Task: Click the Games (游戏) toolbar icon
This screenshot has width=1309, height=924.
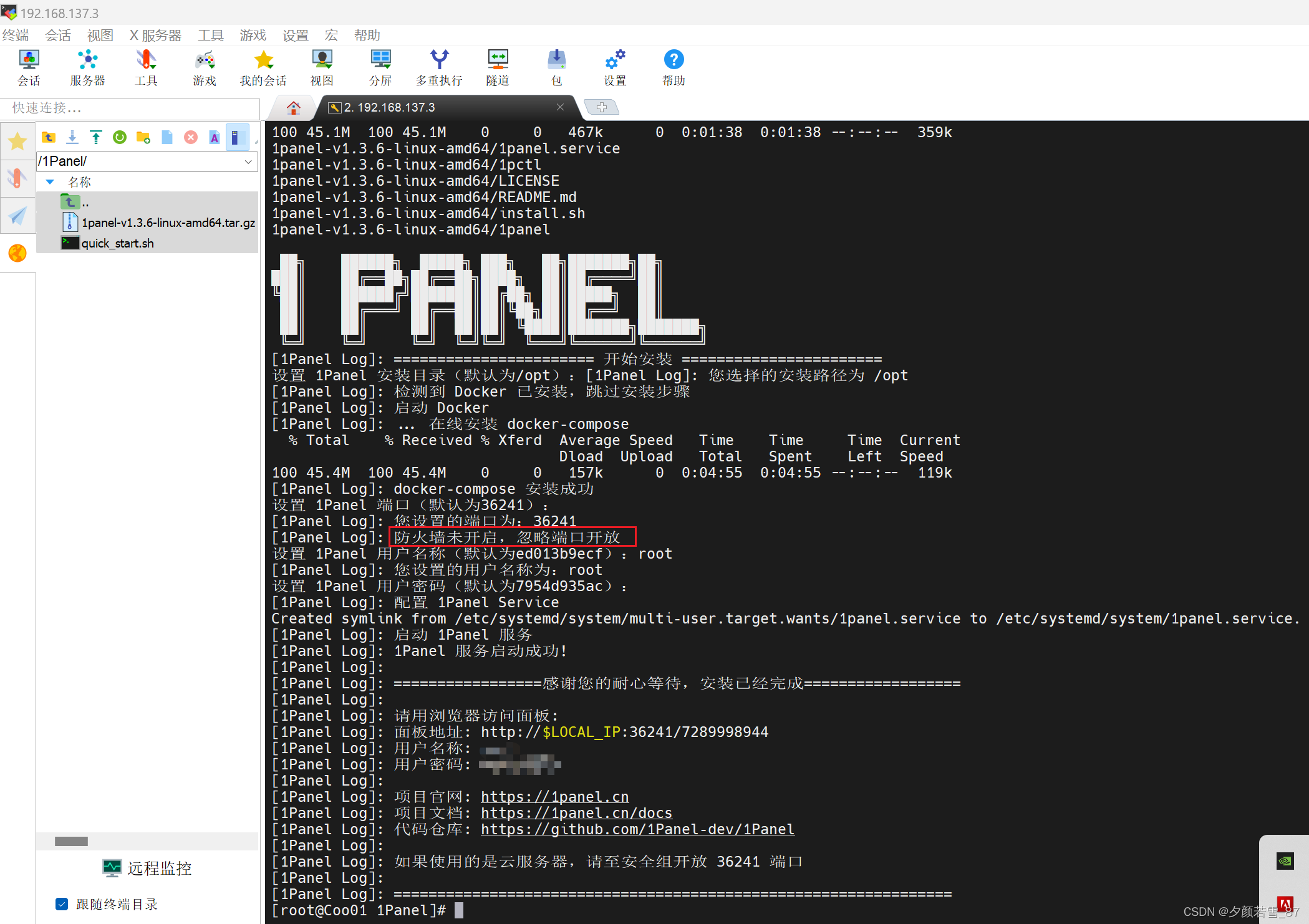Action: point(205,67)
